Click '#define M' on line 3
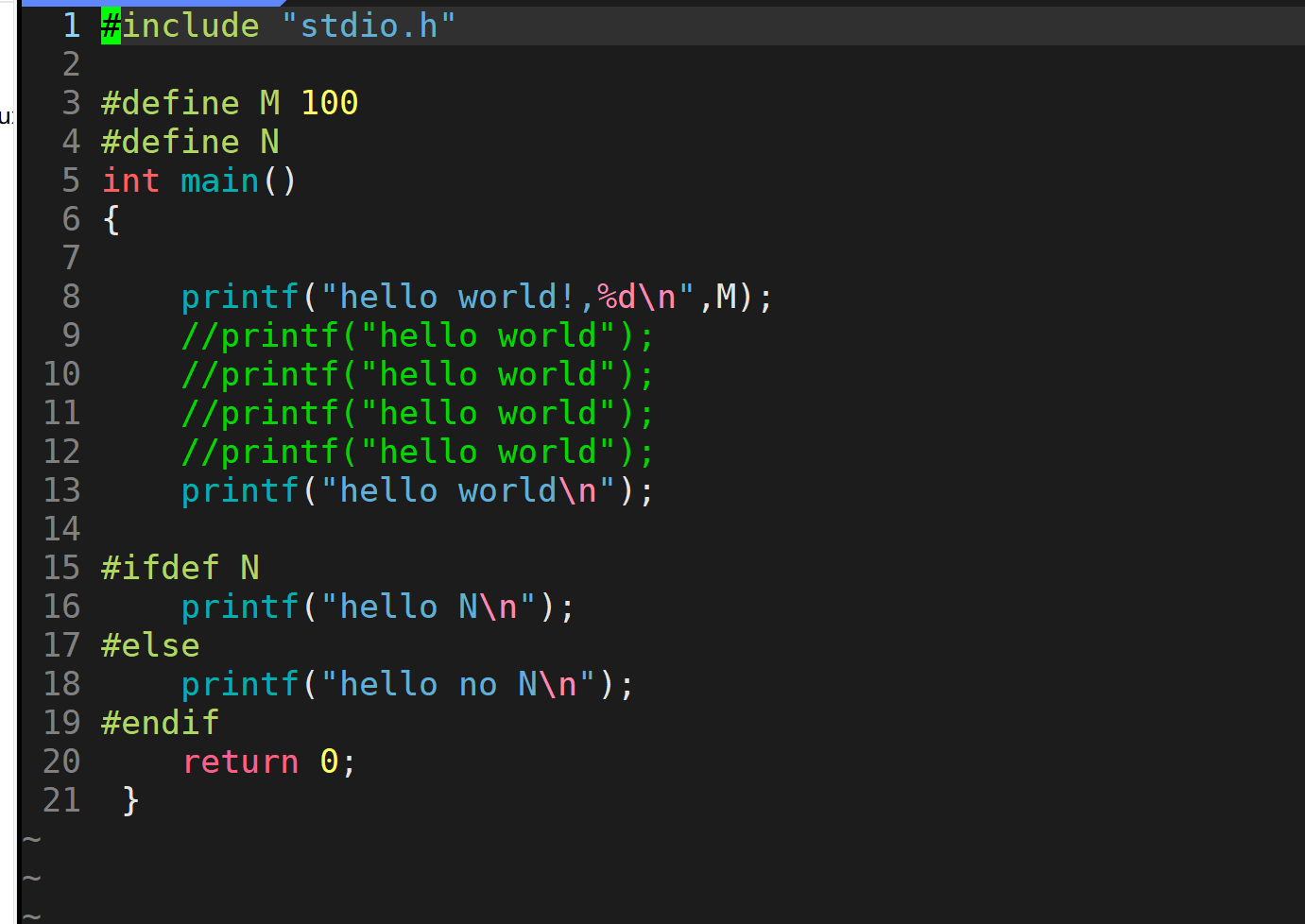This screenshot has height=924, width=1305. pyautogui.click(x=191, y=103)
